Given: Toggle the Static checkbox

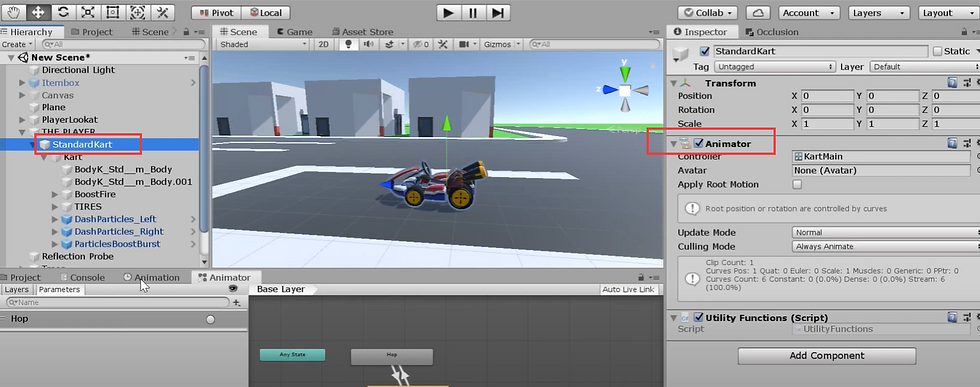Looking at the screenshot, I should point(937,51).
